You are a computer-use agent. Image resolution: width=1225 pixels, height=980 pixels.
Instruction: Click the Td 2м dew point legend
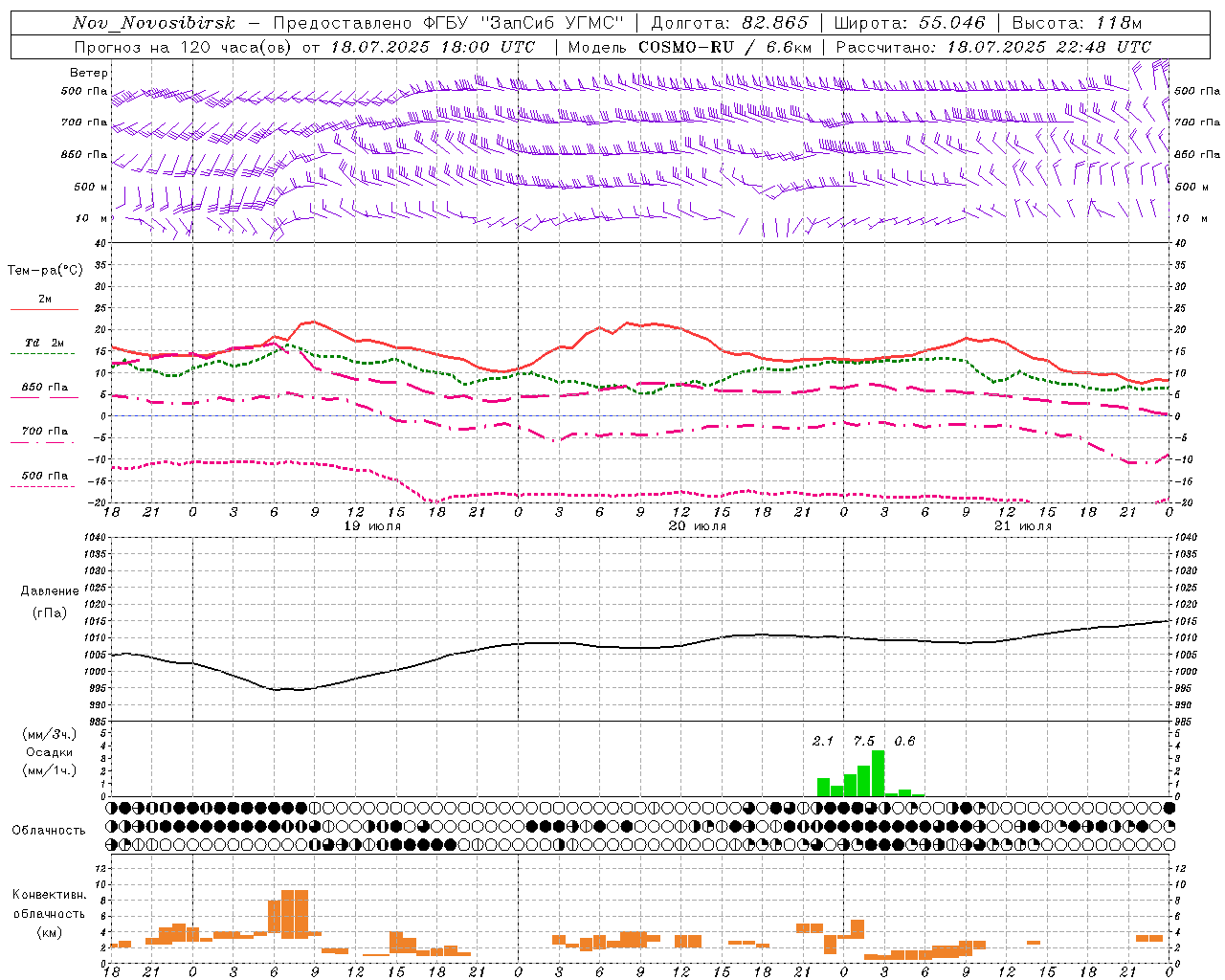45,343
